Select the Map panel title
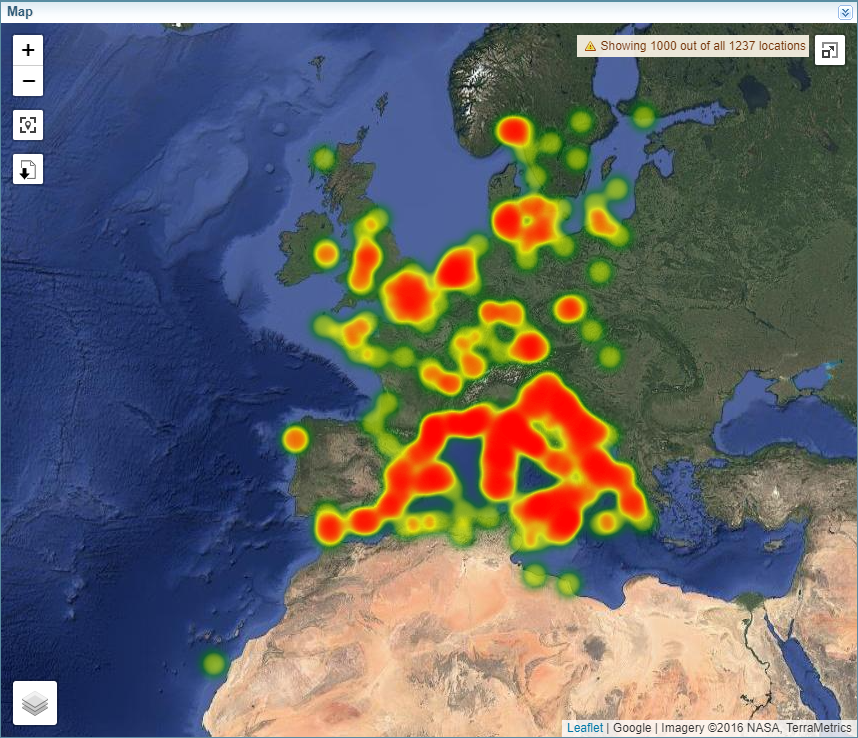 [20, 12]
